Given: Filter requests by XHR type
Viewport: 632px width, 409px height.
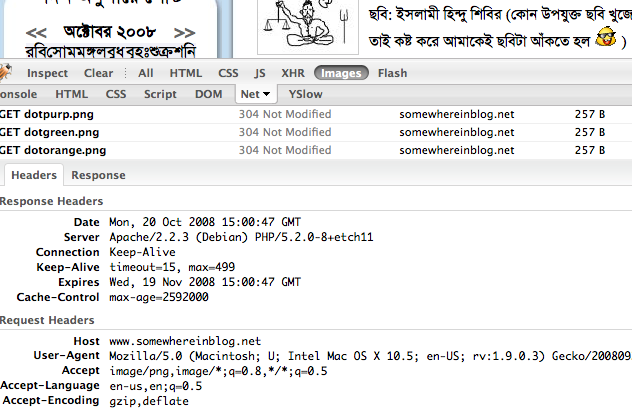Looking at the screenshot, I should (293, 73).
